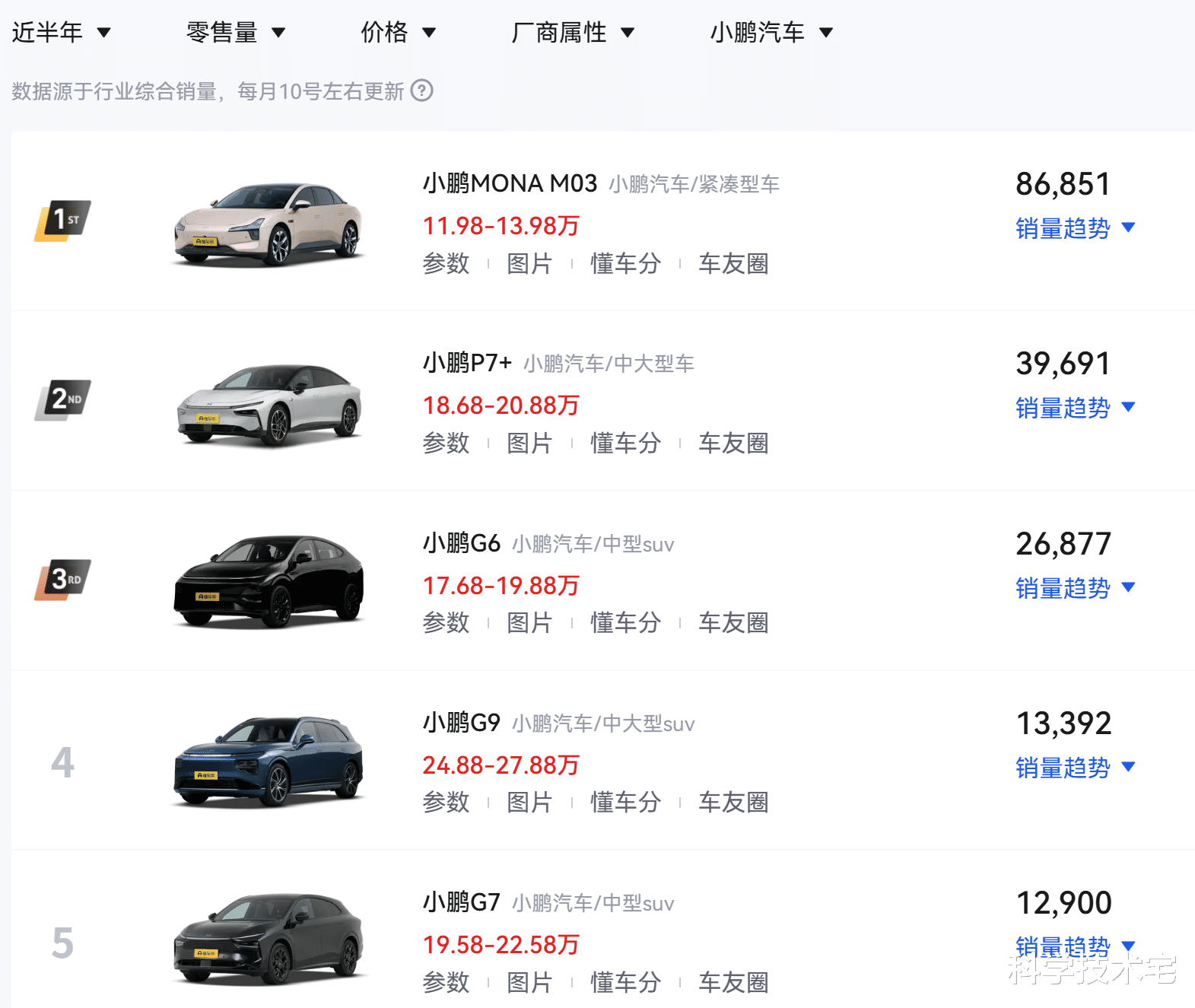Image resolution: width=1195 pixels, height=1008 pixels.
Task: Open the 小鹏汽车 brand dropdown
Action: click(x=771, y=32)
